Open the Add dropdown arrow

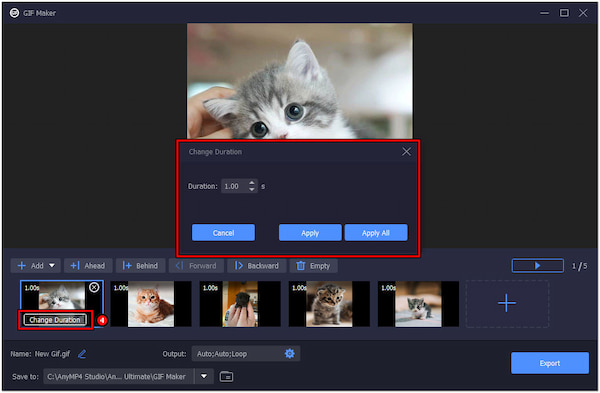point(52,265)
